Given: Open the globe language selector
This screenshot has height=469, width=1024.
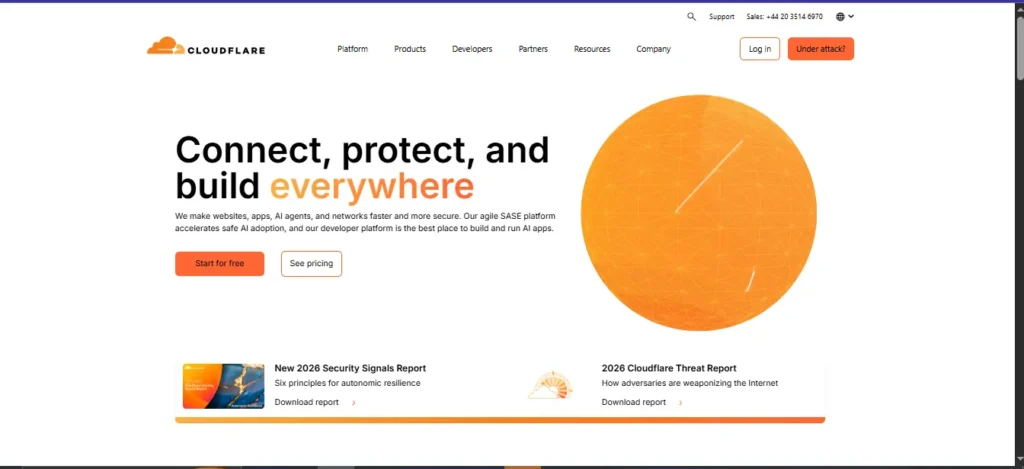Looking at the screenshot, I should tap(844, 17).
